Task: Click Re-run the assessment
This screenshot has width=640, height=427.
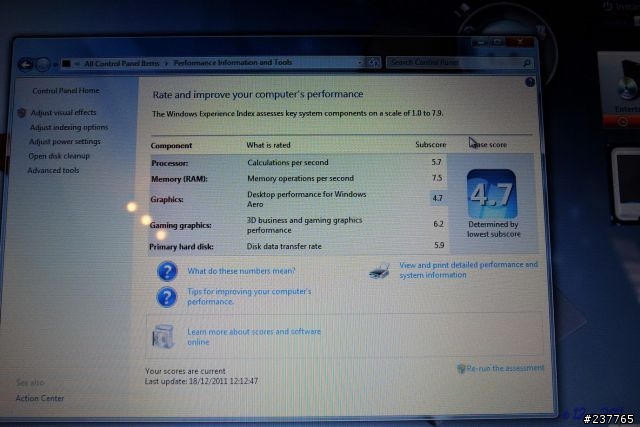Action: [x=505, y=368]
